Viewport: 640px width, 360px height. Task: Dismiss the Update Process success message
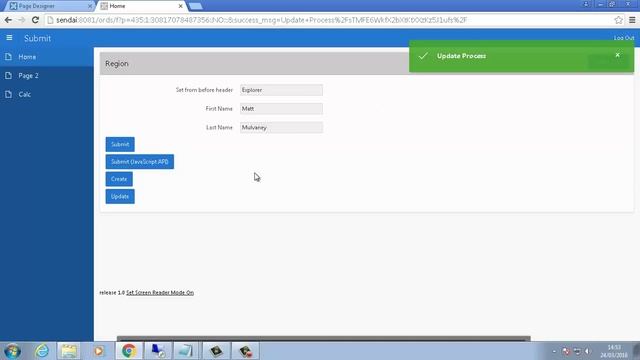pyautogui.click(x=618, y=55)
